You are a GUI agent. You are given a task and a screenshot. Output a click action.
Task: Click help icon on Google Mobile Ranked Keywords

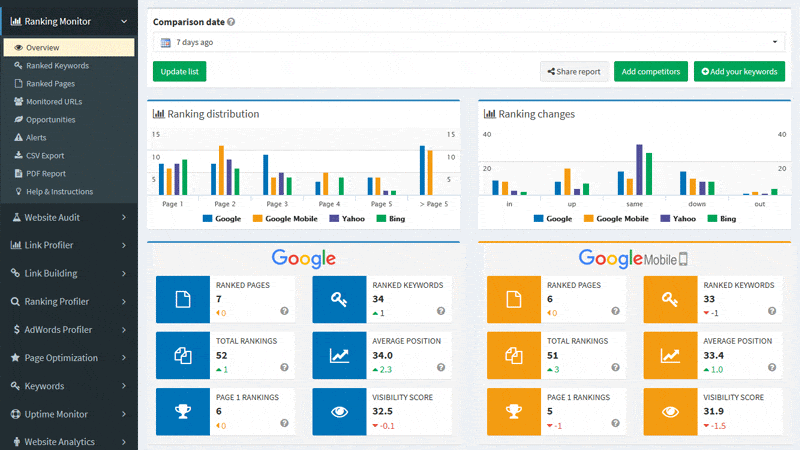(x=772, y=311)
